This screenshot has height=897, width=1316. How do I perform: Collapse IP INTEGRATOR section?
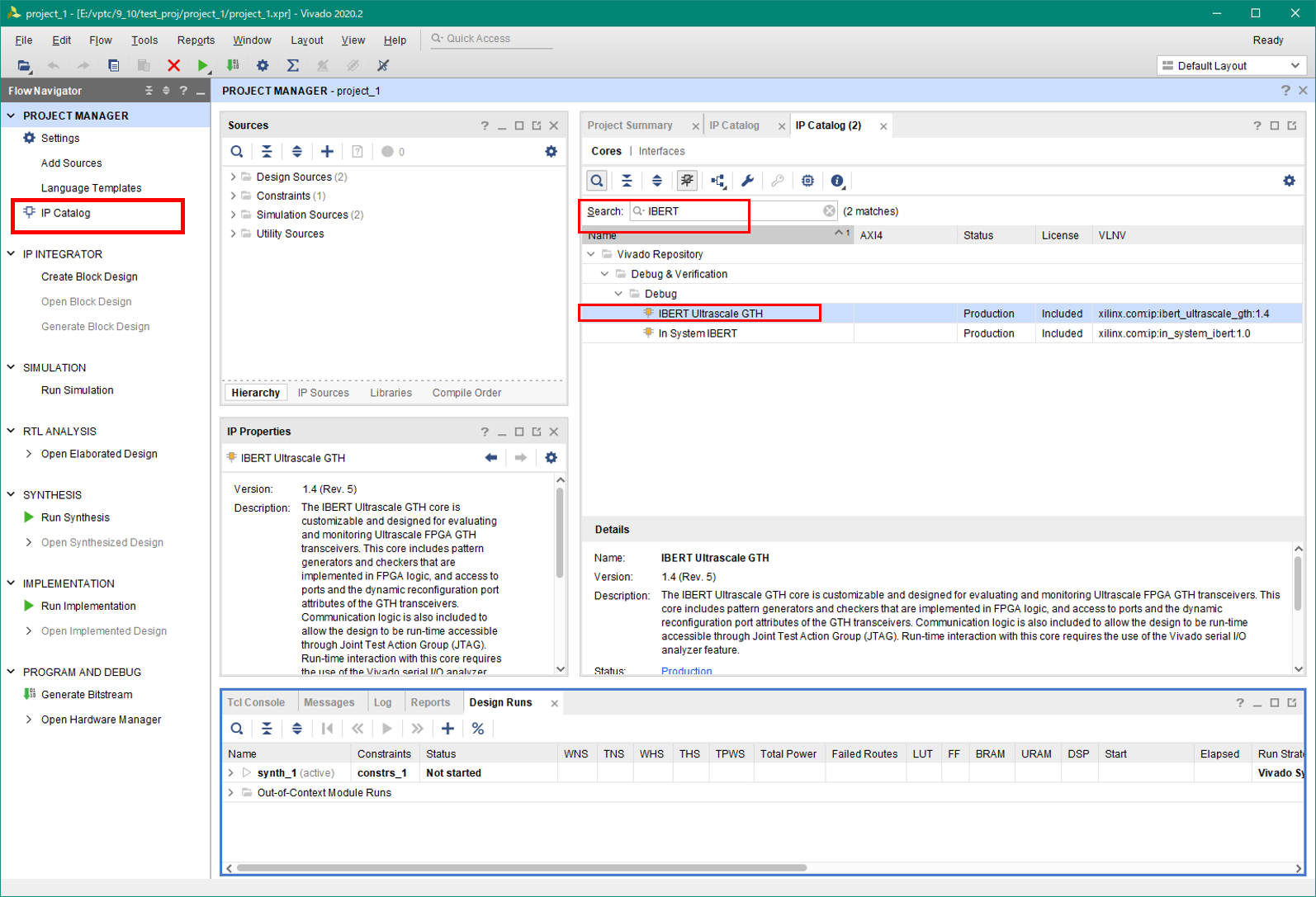(x=12, y=254)
